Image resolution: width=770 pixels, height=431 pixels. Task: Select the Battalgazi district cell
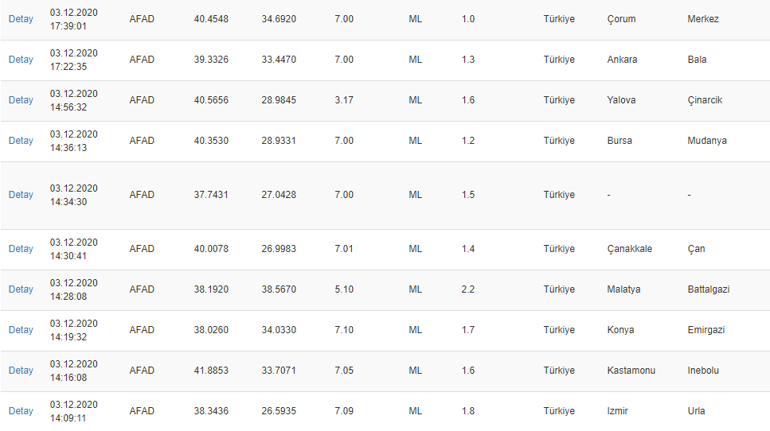click(708, 289)
